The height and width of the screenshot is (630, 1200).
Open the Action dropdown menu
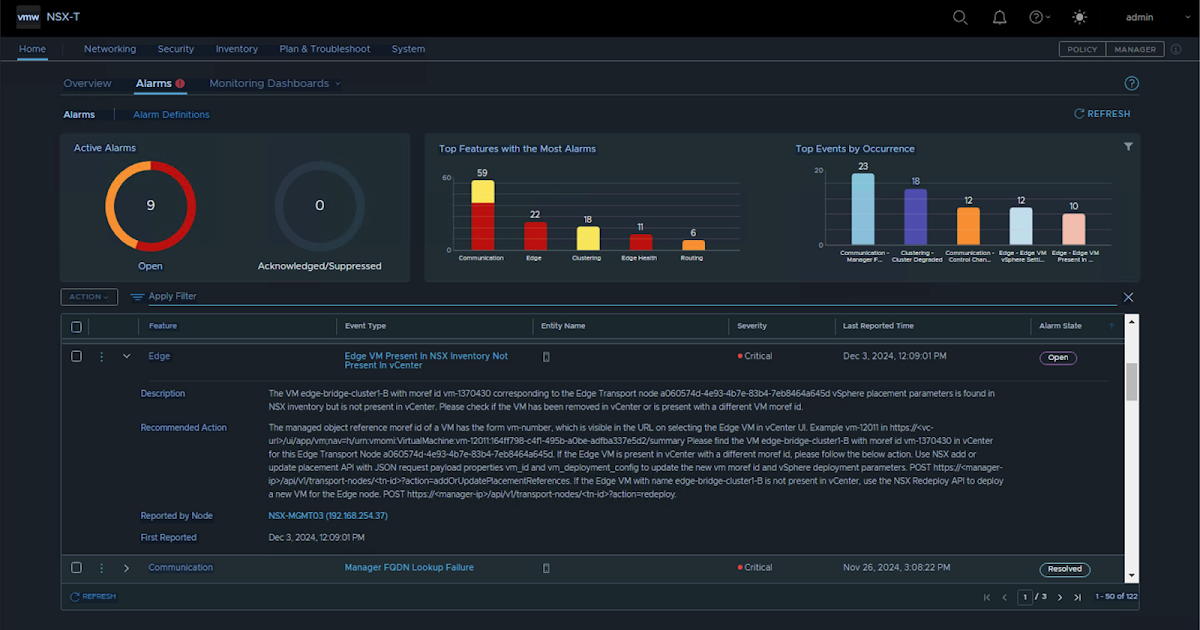89,297
